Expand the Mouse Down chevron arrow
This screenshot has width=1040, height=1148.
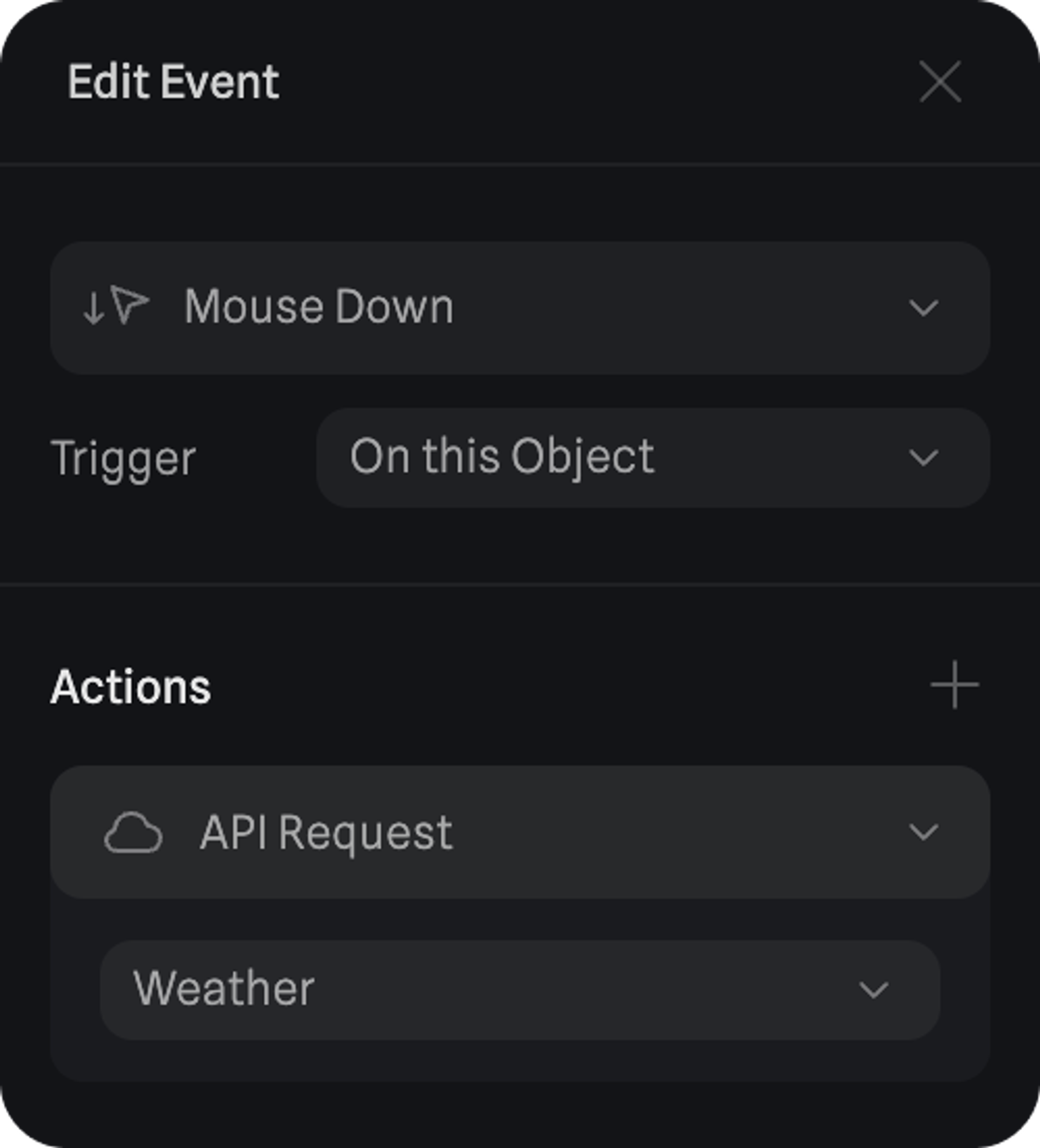tap(922, 308)
